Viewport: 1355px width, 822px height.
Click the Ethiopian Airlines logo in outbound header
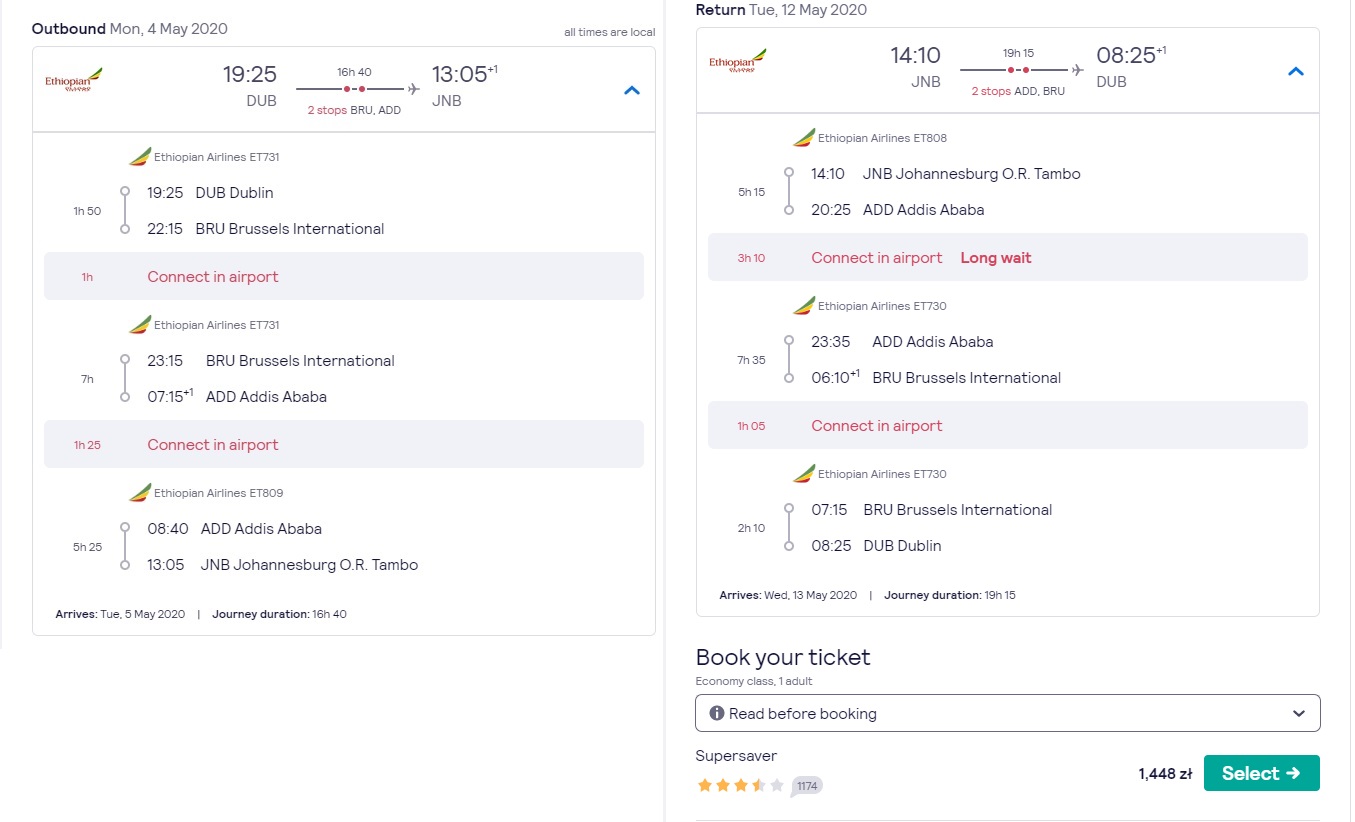click(74, 80)
